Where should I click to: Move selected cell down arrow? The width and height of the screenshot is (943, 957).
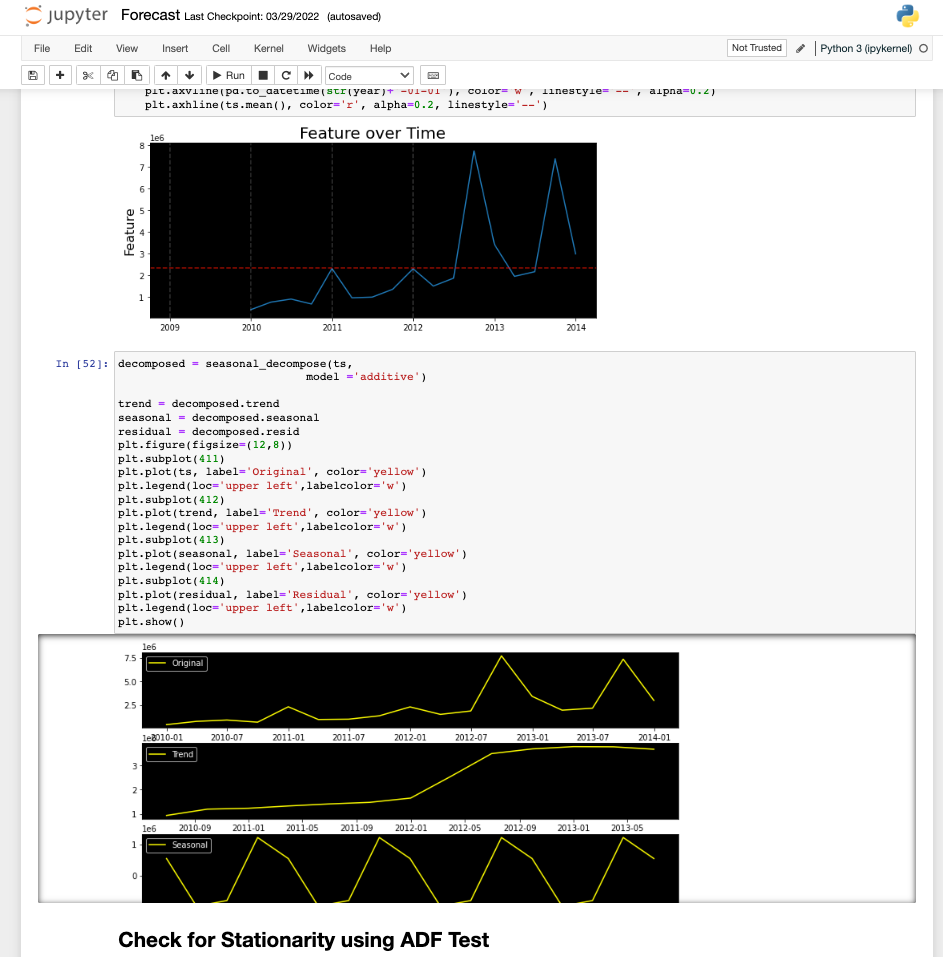click(x=189, y=75)
